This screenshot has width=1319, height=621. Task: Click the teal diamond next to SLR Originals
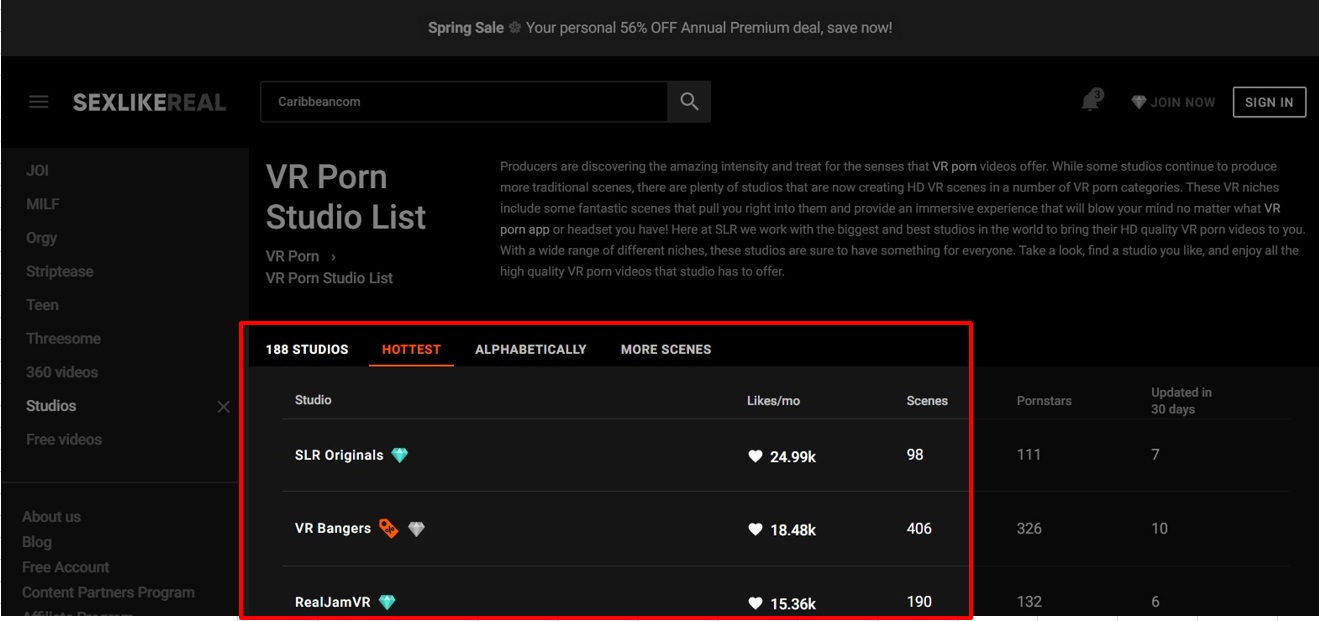pos(400,455)
